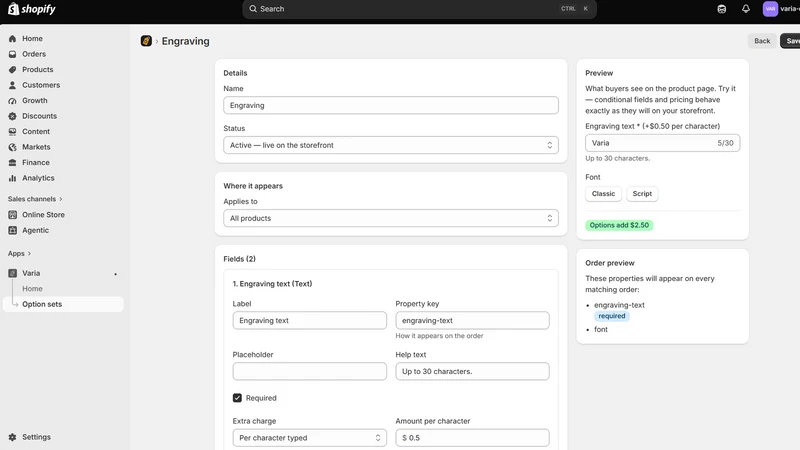The image size is (800, 450).
Task: Click the Label input field
Action: pos(310,320)
